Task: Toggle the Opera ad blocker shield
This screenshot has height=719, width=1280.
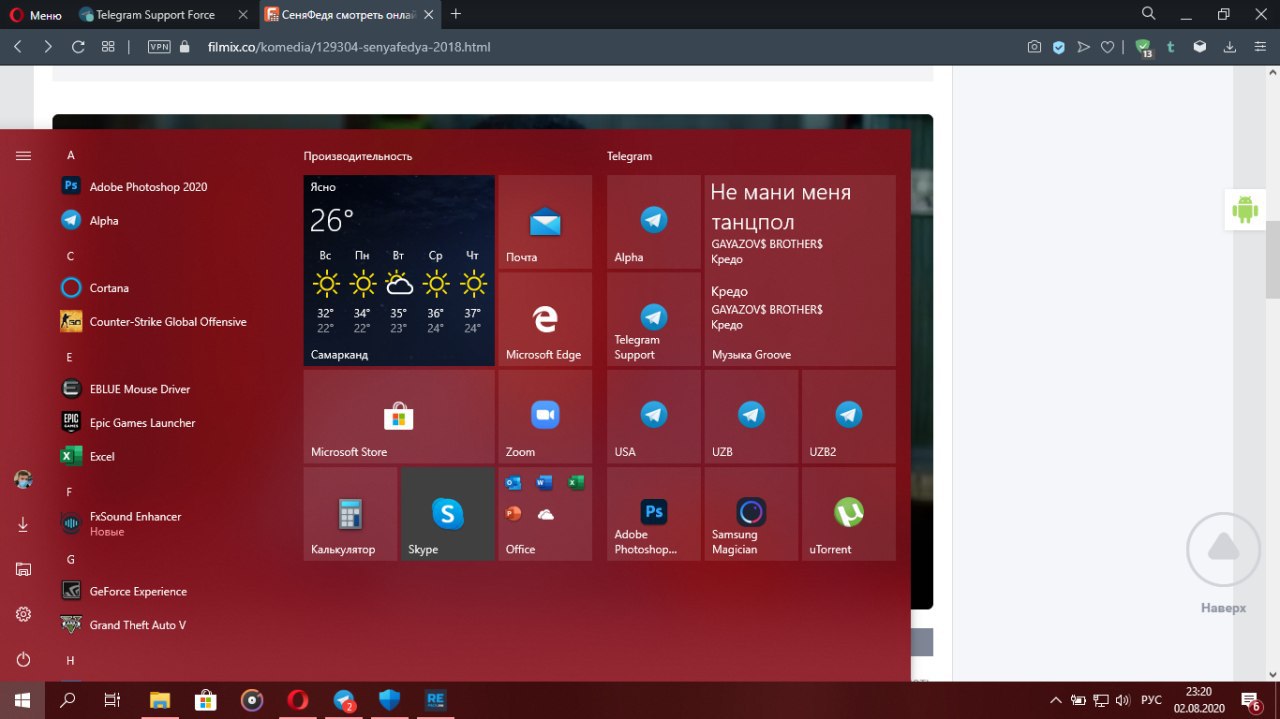Action: pyautogui.click(x=1059, y=47)
